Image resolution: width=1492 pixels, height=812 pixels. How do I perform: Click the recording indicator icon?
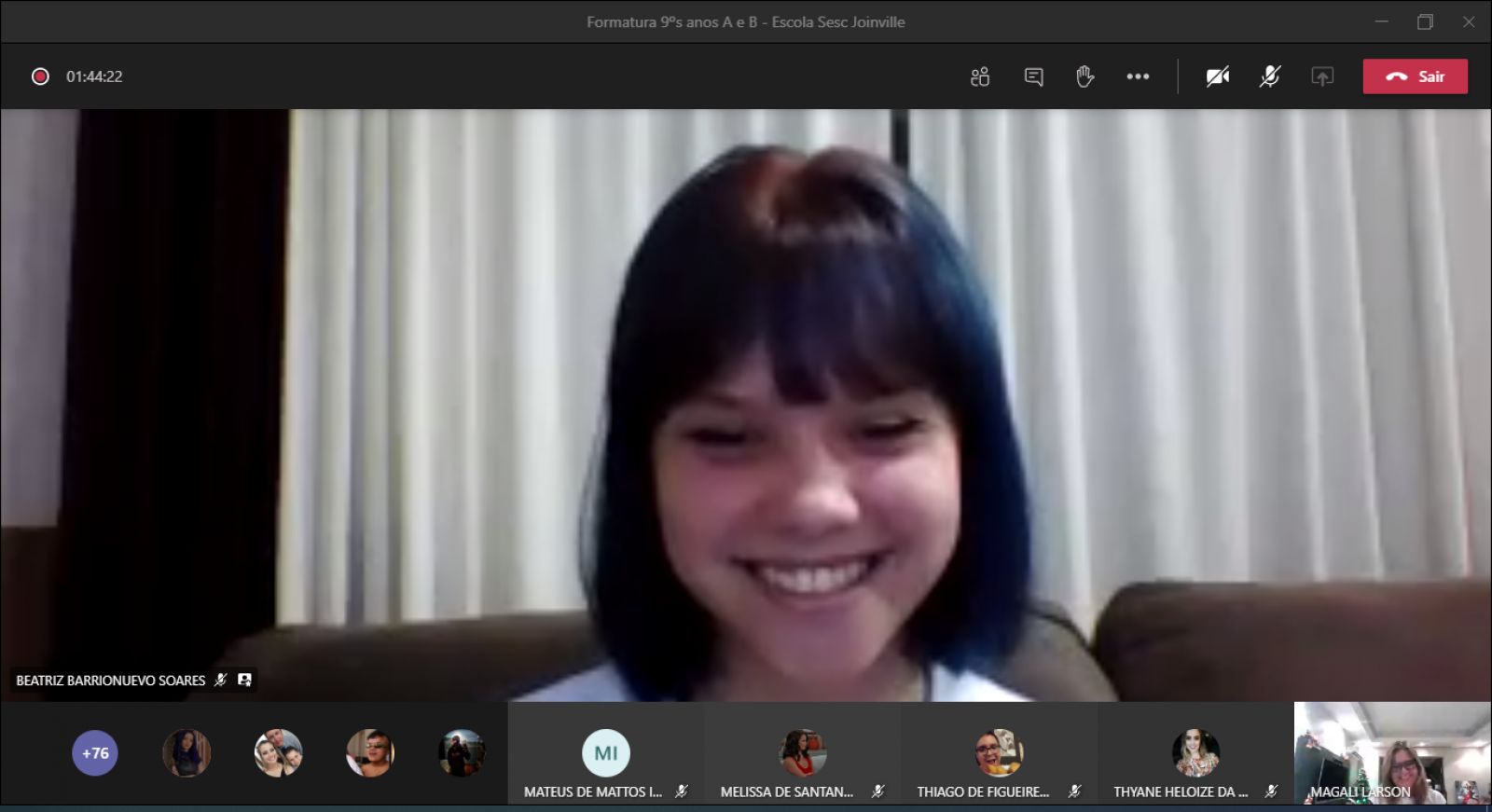tap(40, 76)
